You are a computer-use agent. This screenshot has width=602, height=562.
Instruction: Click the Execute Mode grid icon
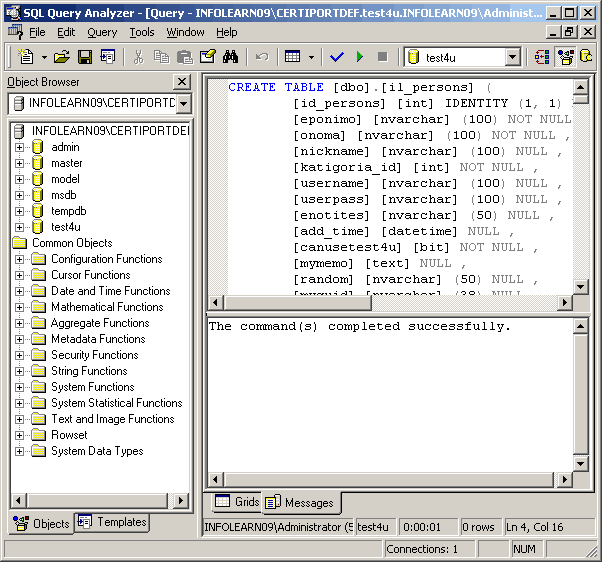[x=293, y=57]
